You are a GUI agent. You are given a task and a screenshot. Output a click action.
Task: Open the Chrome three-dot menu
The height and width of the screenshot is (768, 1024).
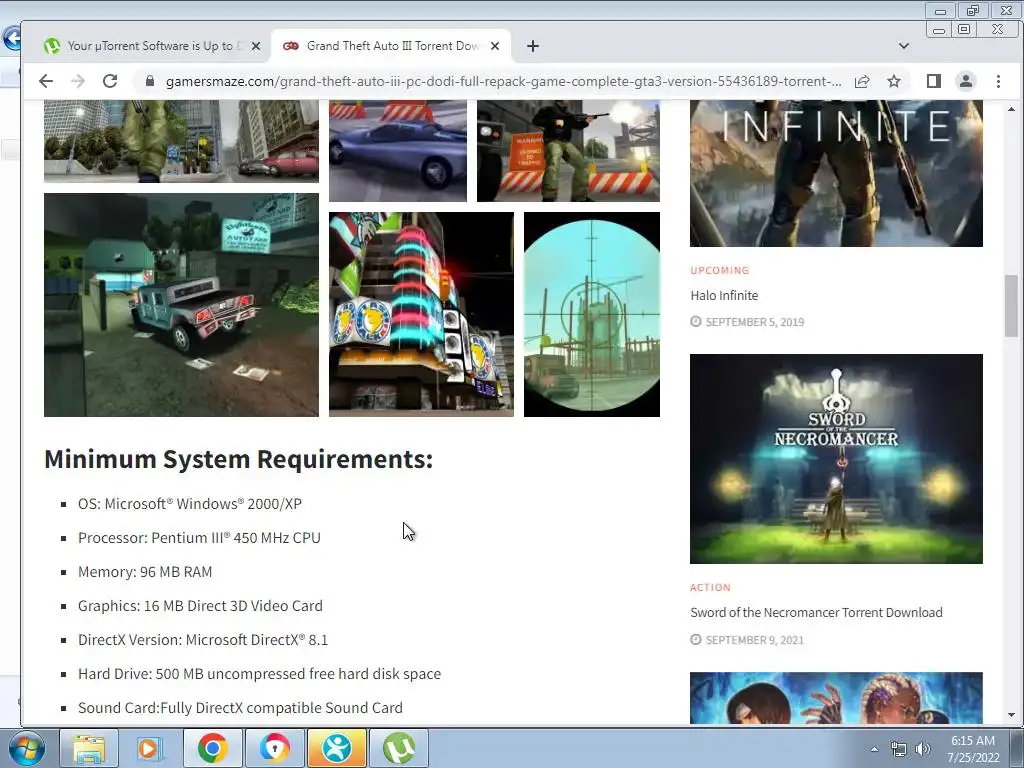(x=998, y=81)
